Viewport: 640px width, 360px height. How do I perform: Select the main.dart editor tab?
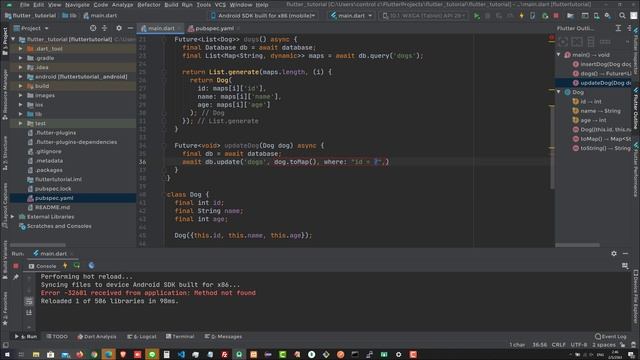[x=161, y=28]
